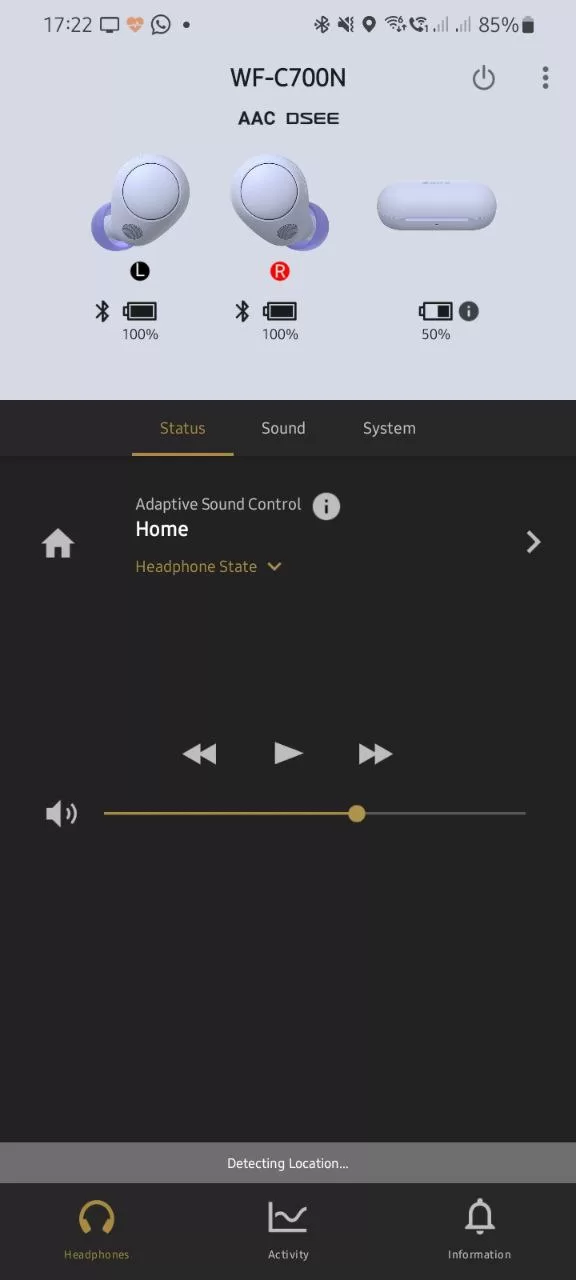Skip ahead with the fast-forward button
576x1280 pixels.
[x=375, y=754]
